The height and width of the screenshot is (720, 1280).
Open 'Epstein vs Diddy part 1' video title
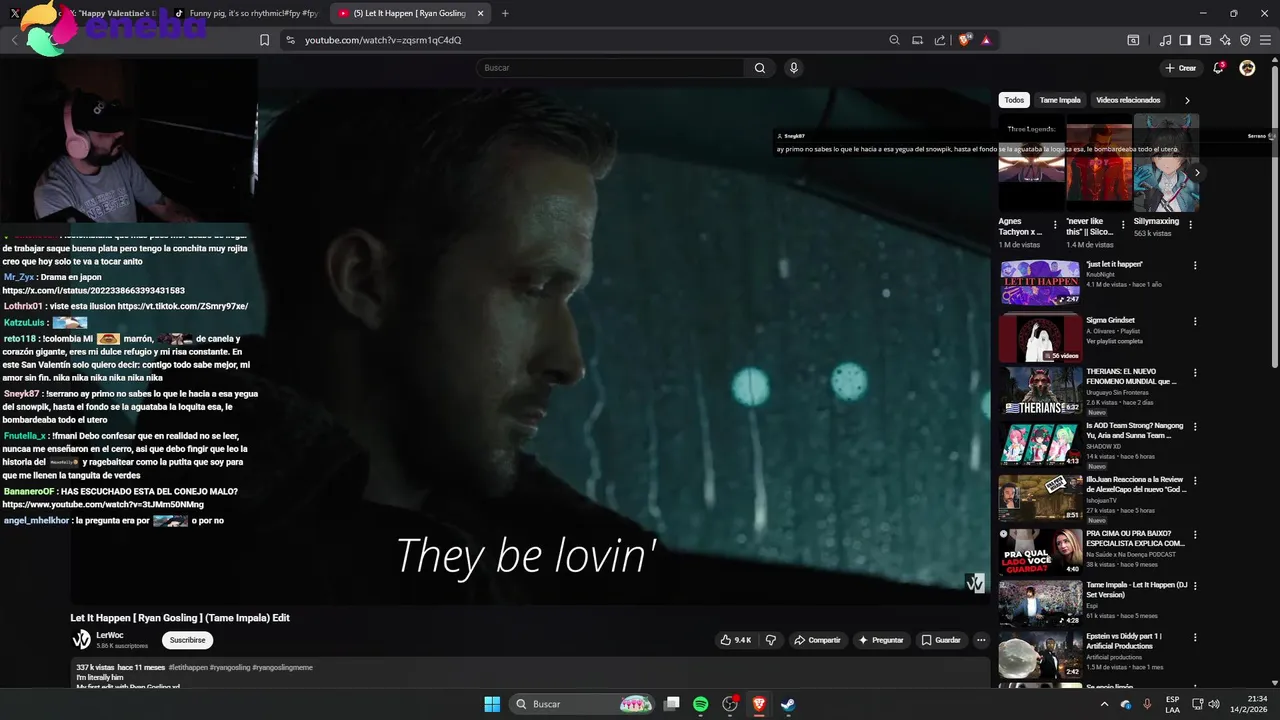click(x=1124, y=641)
